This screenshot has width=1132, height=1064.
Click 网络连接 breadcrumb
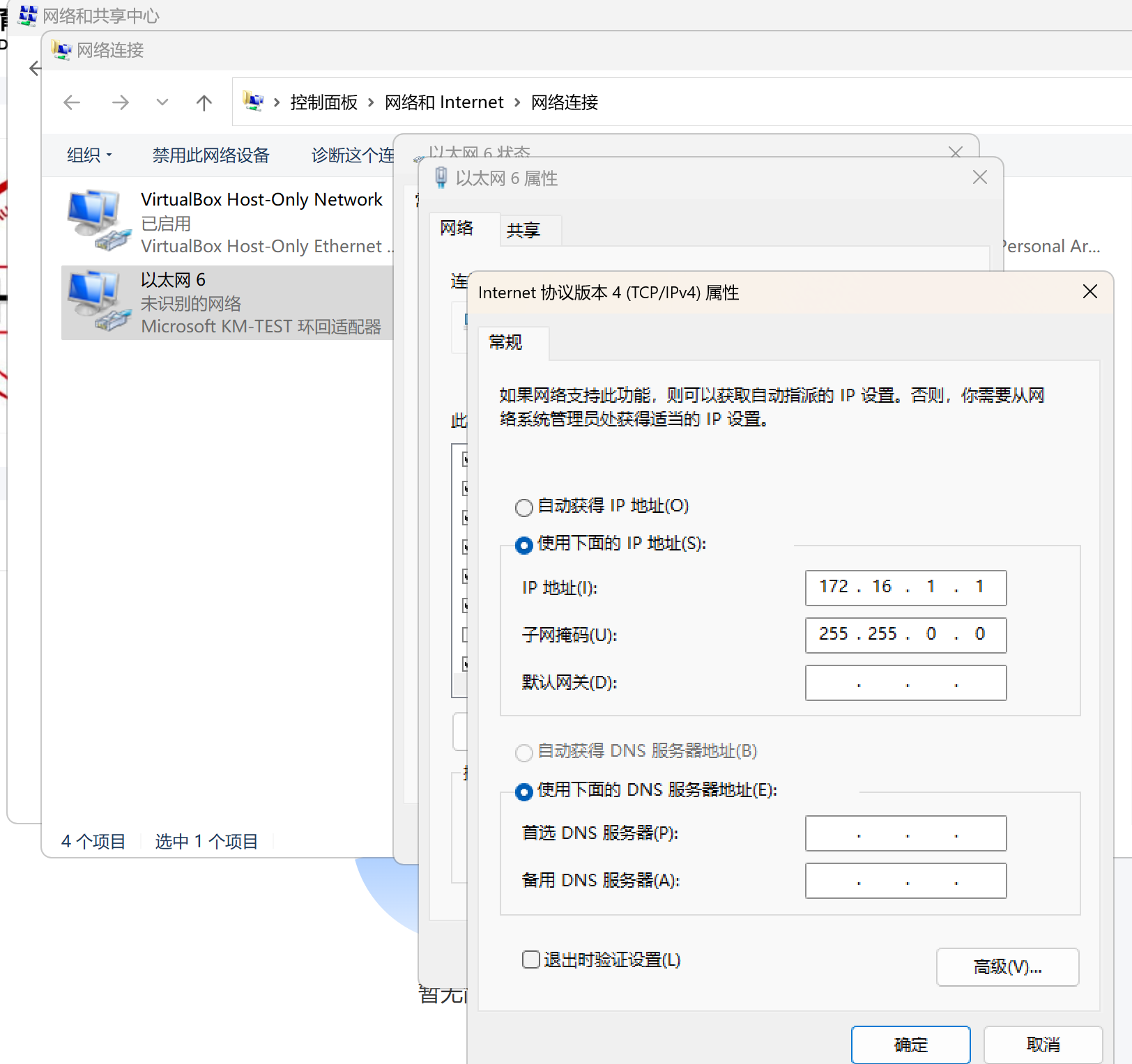pyautogui.click(x=565, y=102)
